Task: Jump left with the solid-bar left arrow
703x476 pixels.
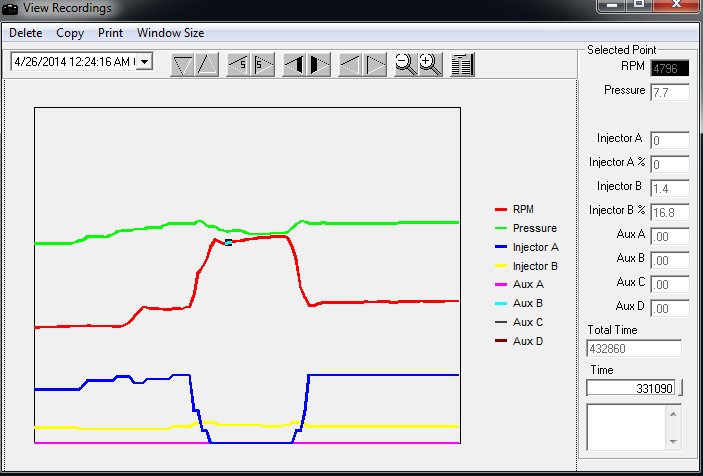Action: (x=294, y=65)
